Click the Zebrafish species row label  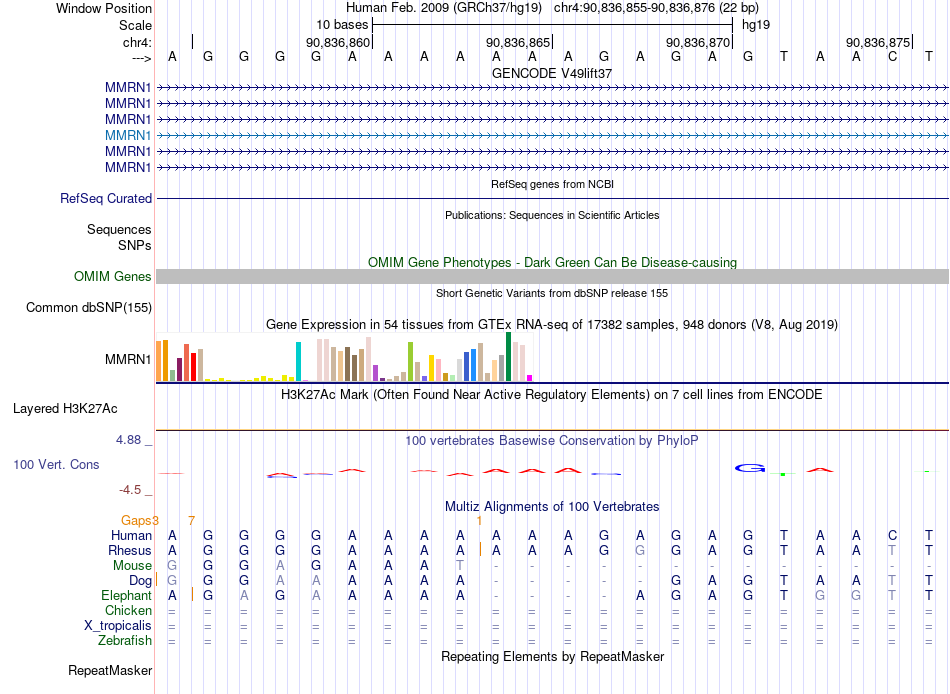[125, 640]
